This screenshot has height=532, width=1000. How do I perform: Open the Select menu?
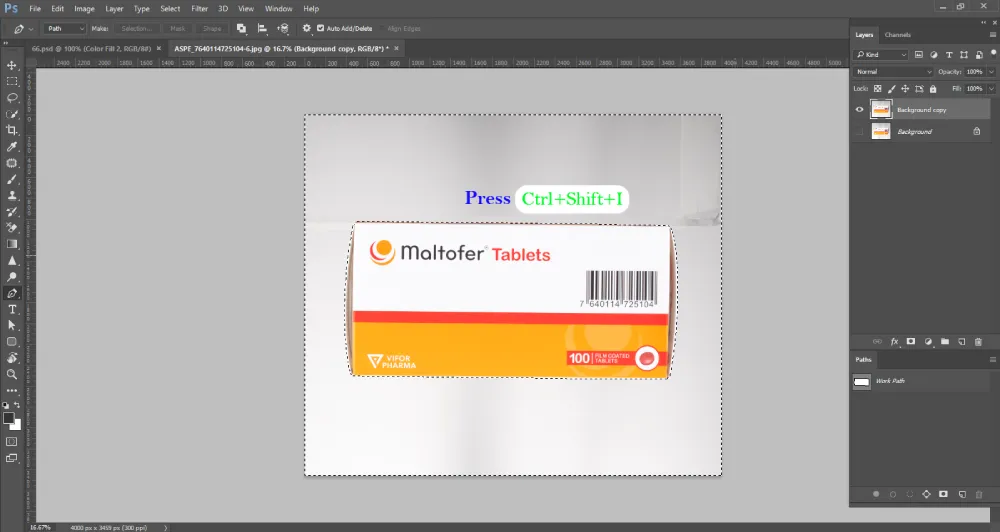[x=170, y=9]
